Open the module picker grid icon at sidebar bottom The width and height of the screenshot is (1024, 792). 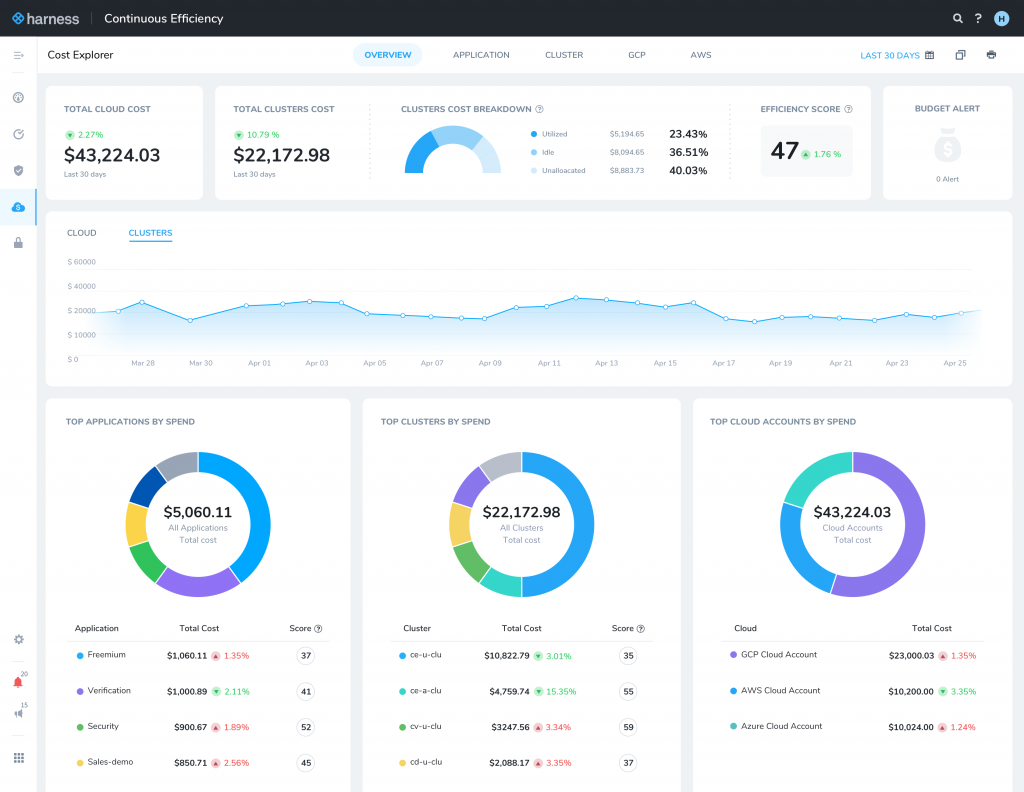click(x=17, y=757)
